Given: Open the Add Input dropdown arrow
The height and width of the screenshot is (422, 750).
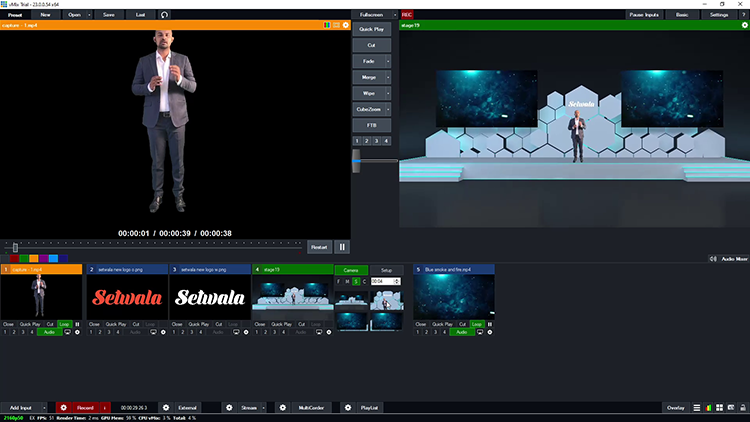Looking at the screenshot, I should (x=44, y=408).
